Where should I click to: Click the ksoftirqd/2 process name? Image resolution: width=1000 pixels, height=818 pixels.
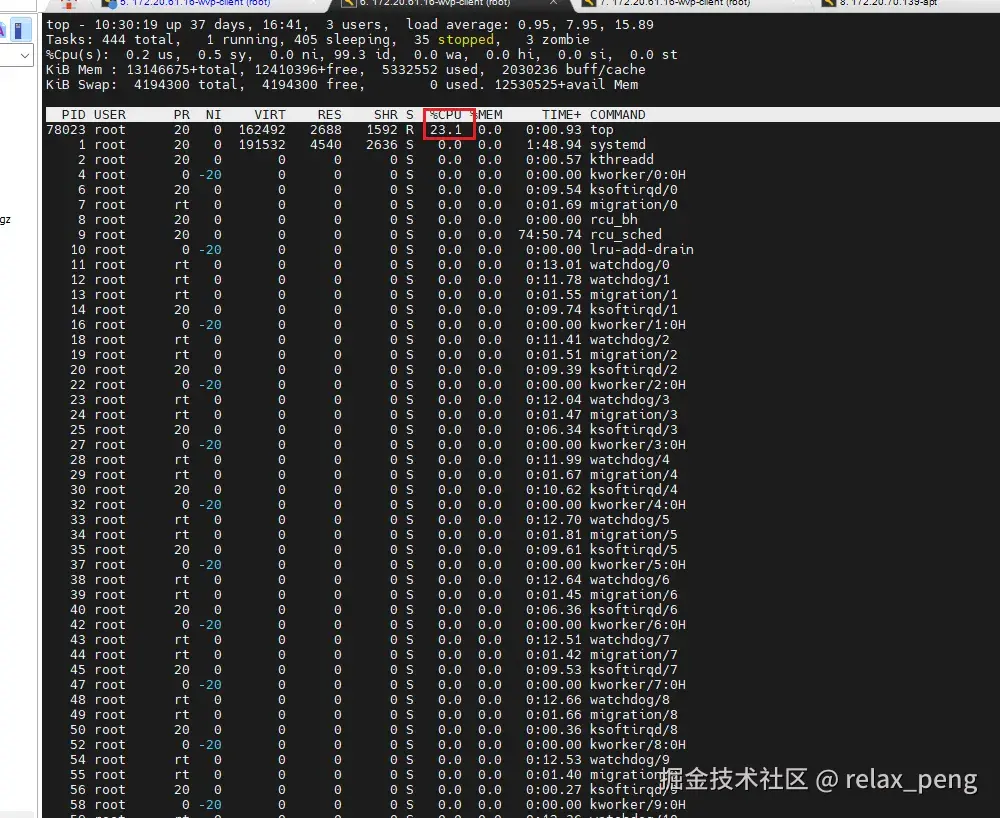(633, 370)
